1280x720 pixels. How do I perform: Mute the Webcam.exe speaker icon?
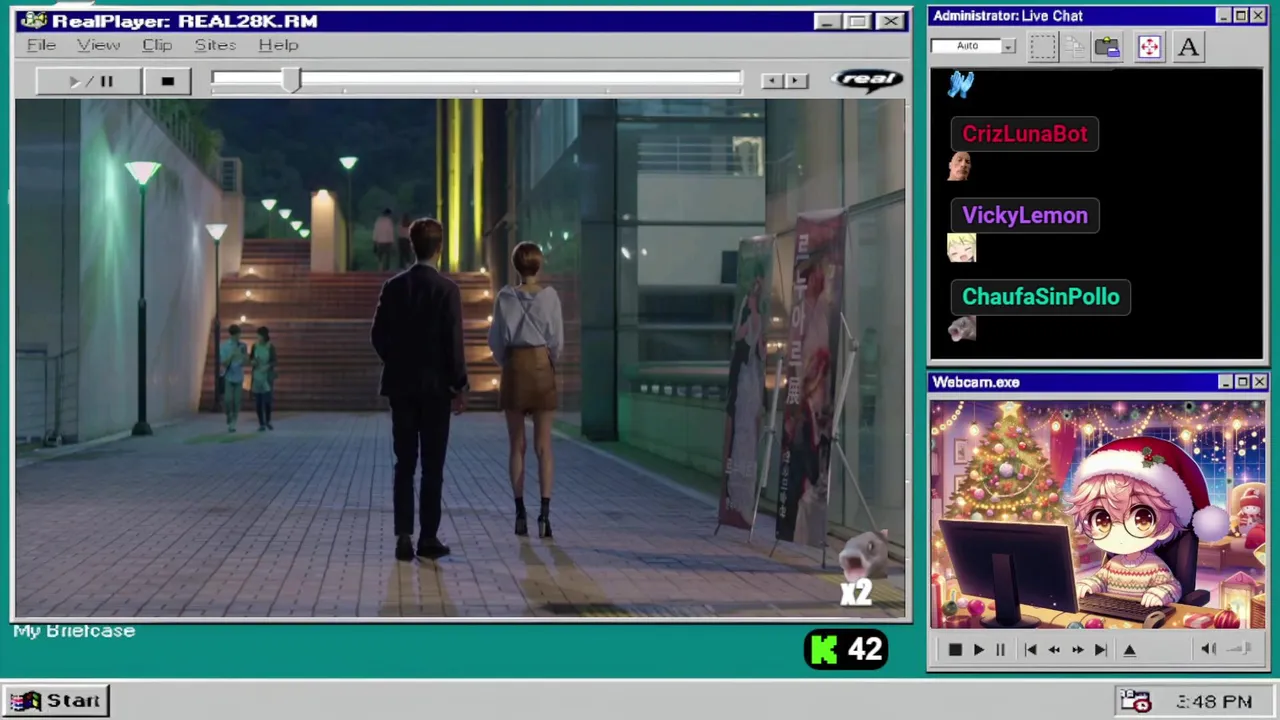pyautogui.click(x=1208, y=649)
